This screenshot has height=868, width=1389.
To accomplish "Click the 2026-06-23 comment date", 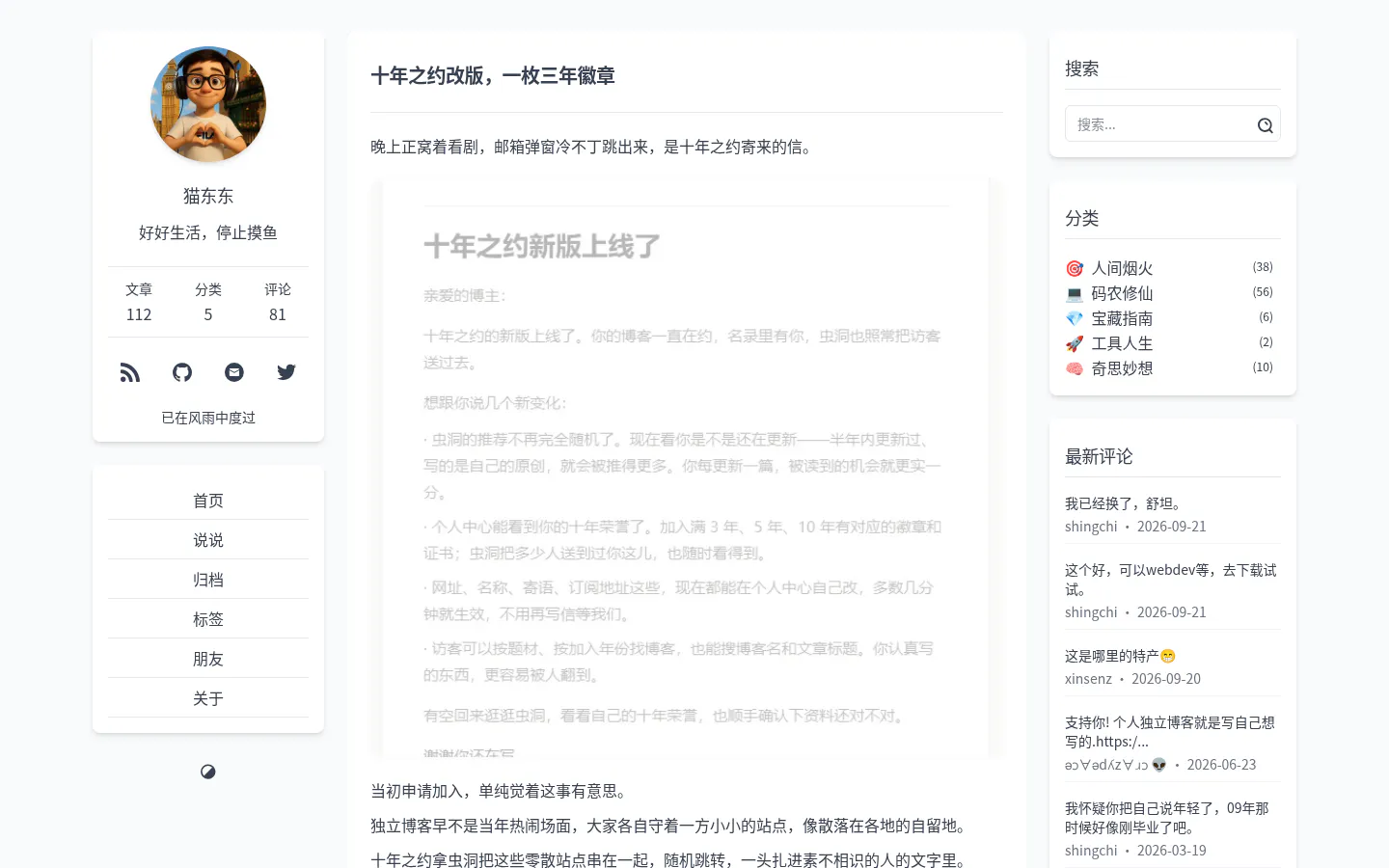I will click(1221, 765).
